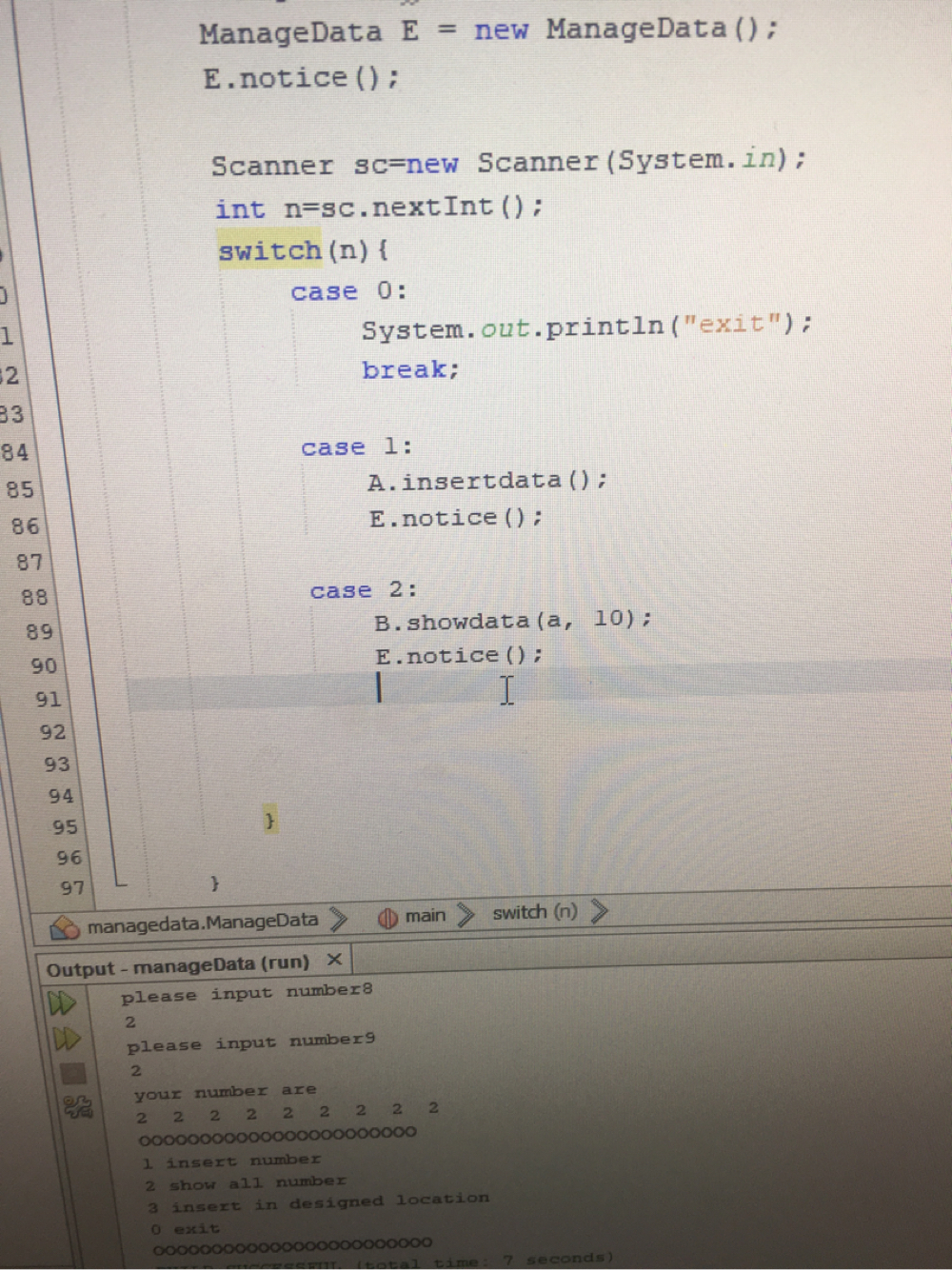
Task: Expand arrow after switch (n) breadcrumb
Action: [x=599, y=911]
